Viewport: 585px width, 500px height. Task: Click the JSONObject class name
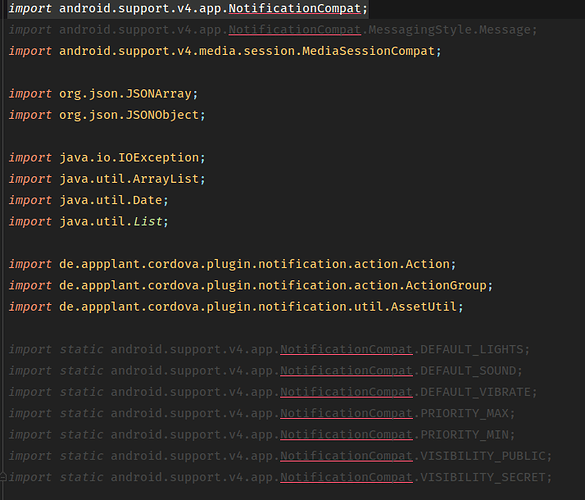[x=162, y=115]
